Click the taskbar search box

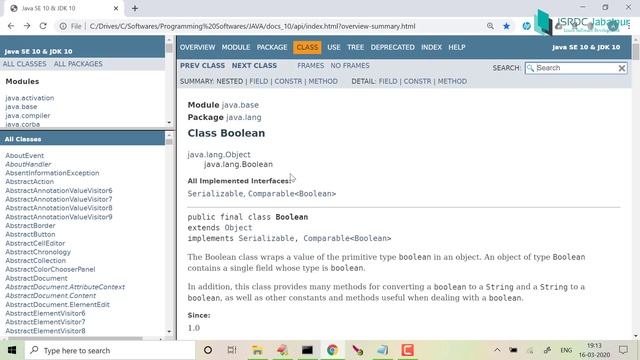(x=110, y=350)
